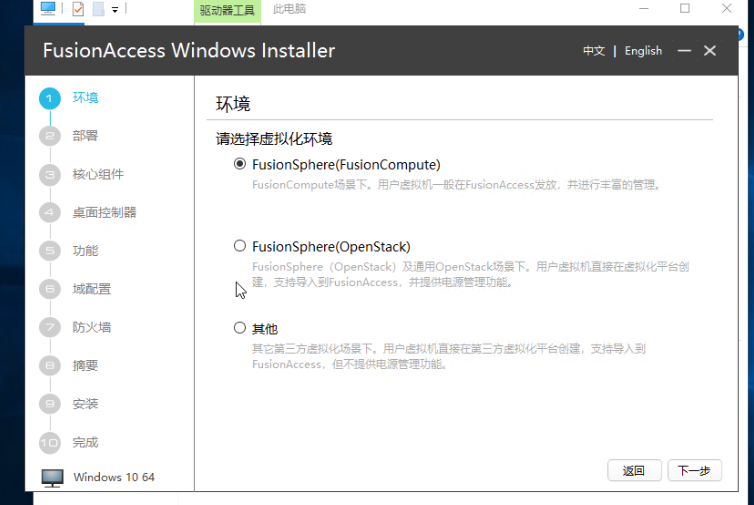Viewport: 754px width, 505px height.
Task: Choose the 其他 radio option
Action: click(x=240, y=328)
